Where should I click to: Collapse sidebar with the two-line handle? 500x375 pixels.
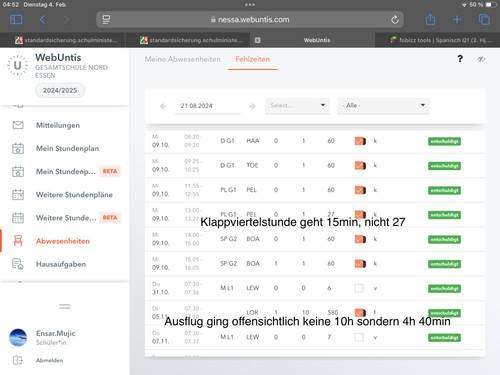[x=65, y=306]
